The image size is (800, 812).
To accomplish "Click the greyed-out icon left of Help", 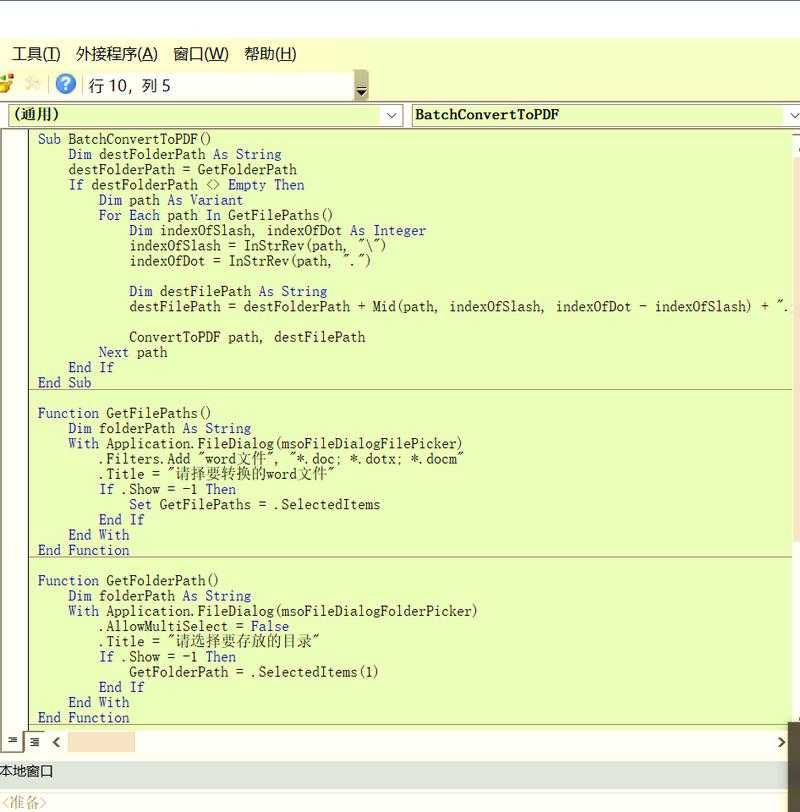I will pos(33,84).
